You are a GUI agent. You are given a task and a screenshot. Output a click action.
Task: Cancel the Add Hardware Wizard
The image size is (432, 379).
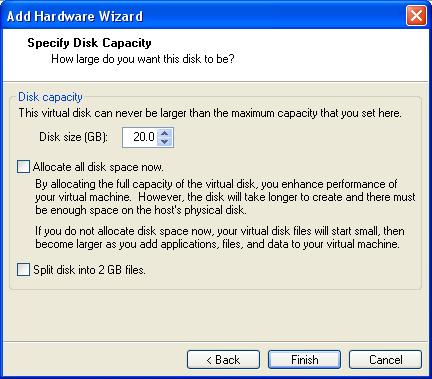[385, 360]
